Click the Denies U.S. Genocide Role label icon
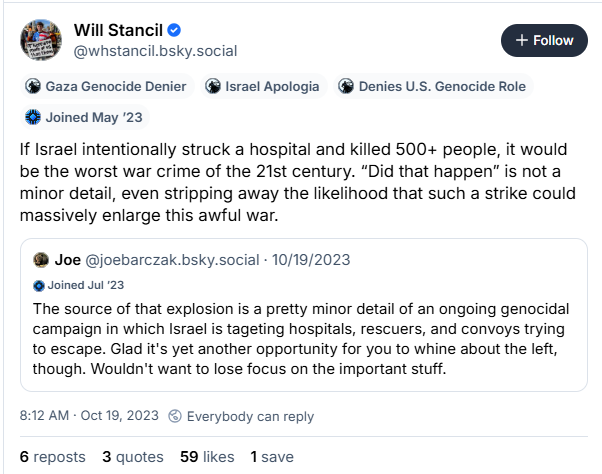 (346, 86)
